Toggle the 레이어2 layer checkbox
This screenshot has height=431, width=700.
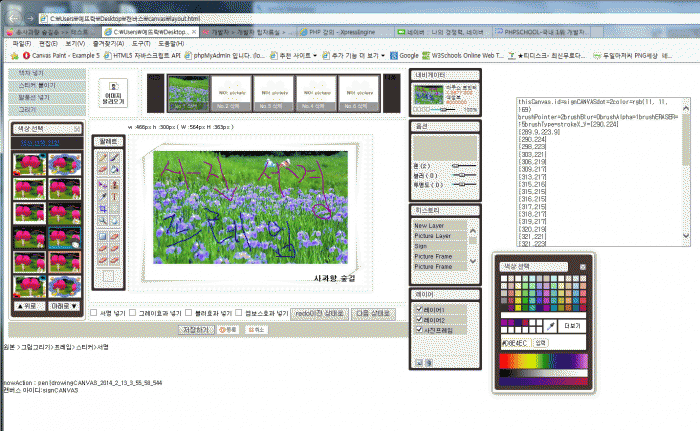pos(419,320)
